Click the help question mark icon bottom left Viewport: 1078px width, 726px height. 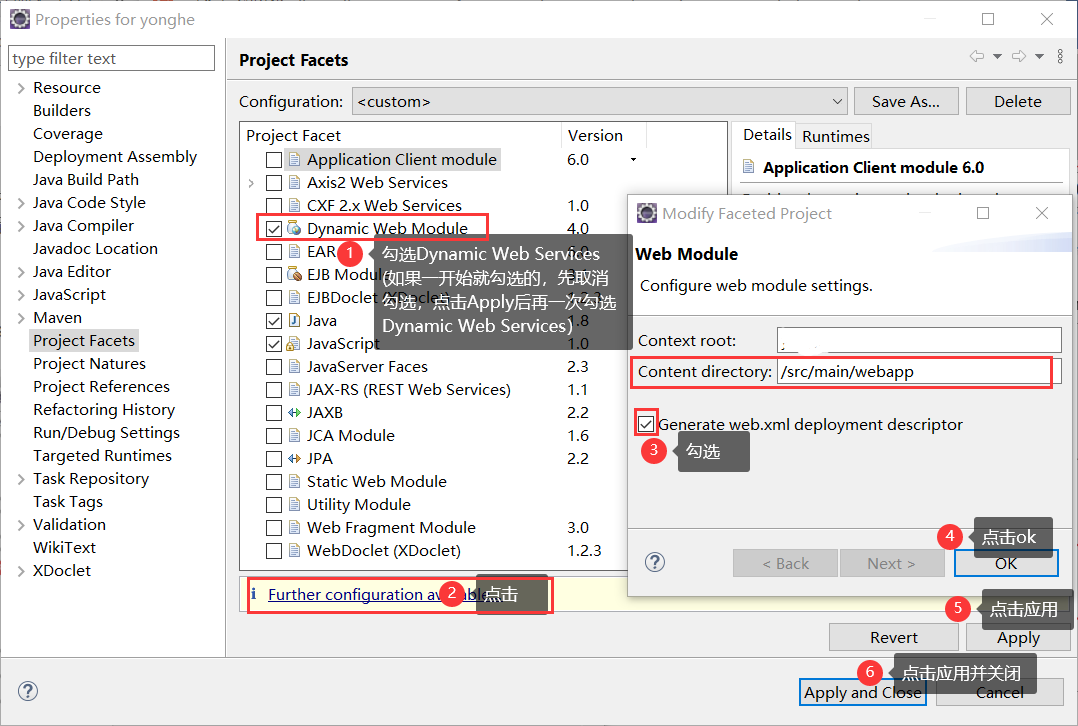tap(27, 691)
